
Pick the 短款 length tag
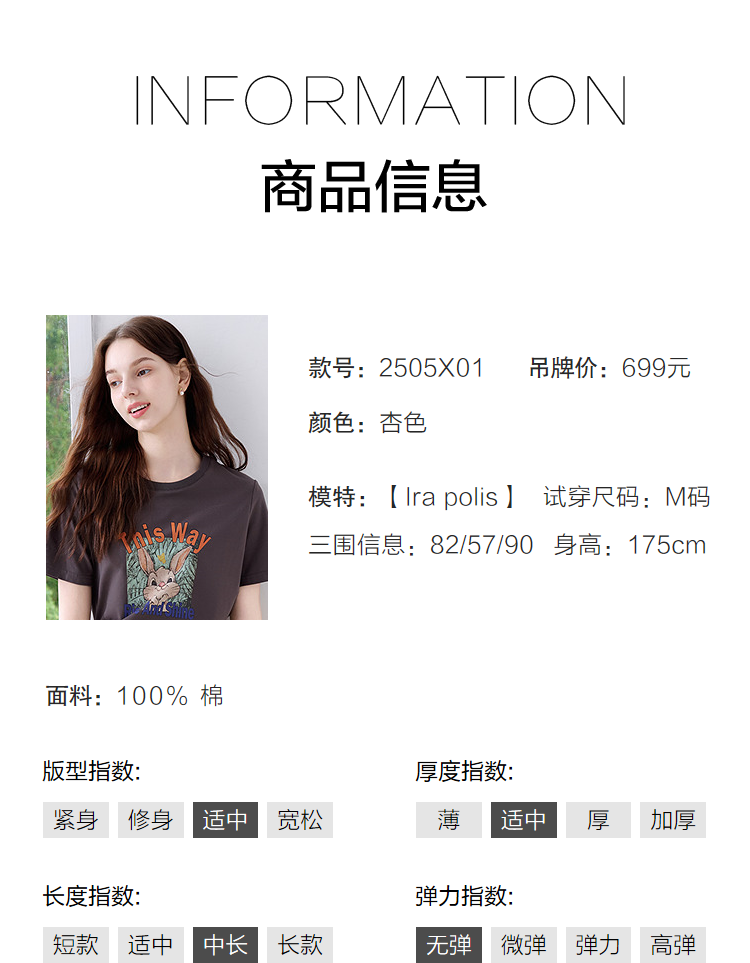[76, 945]
